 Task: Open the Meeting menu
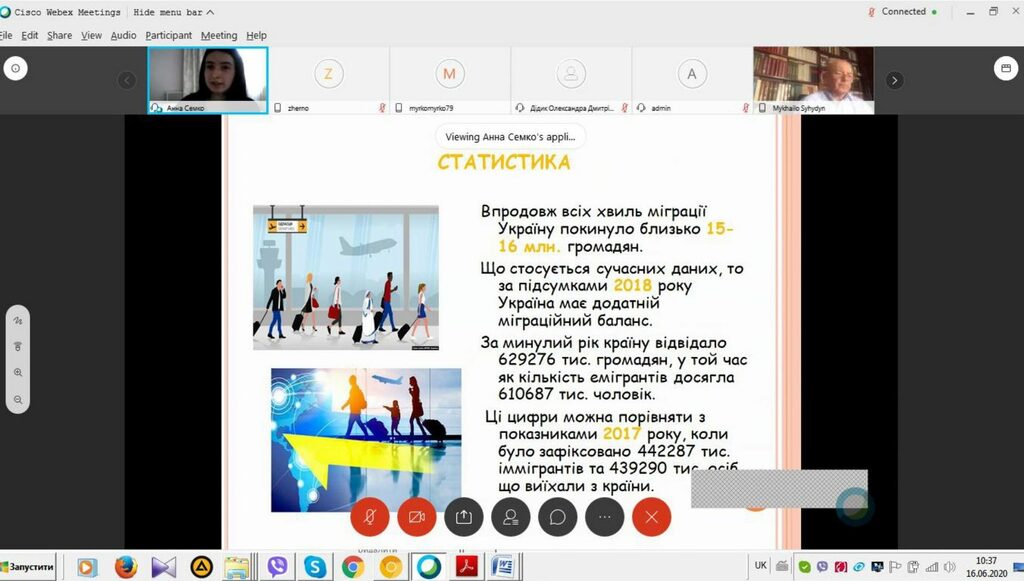click(218, 35)
